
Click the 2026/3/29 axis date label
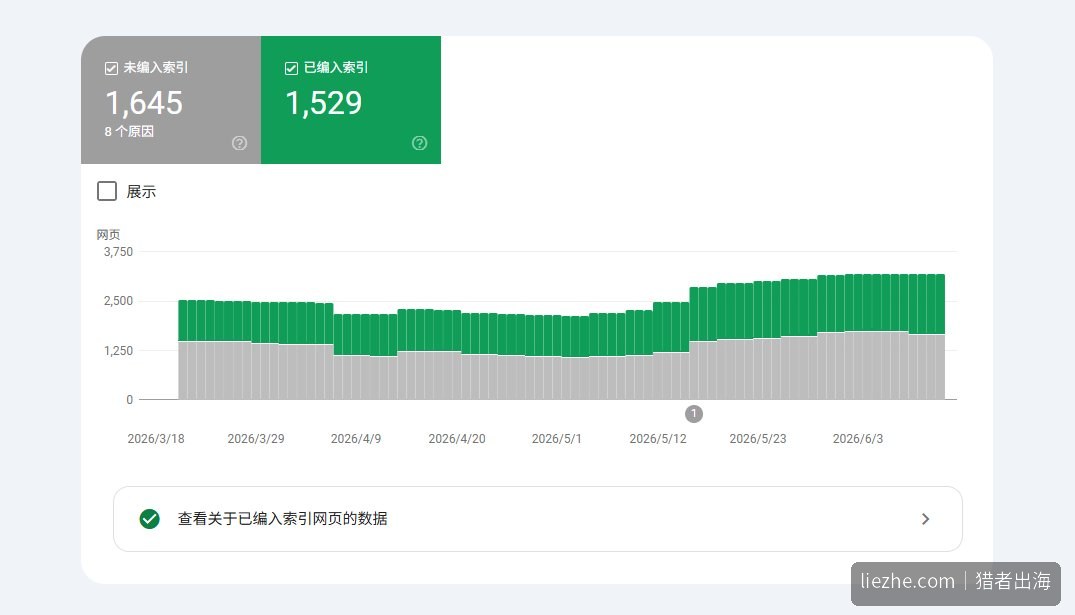pyautogui.click(x=256, y=439)
